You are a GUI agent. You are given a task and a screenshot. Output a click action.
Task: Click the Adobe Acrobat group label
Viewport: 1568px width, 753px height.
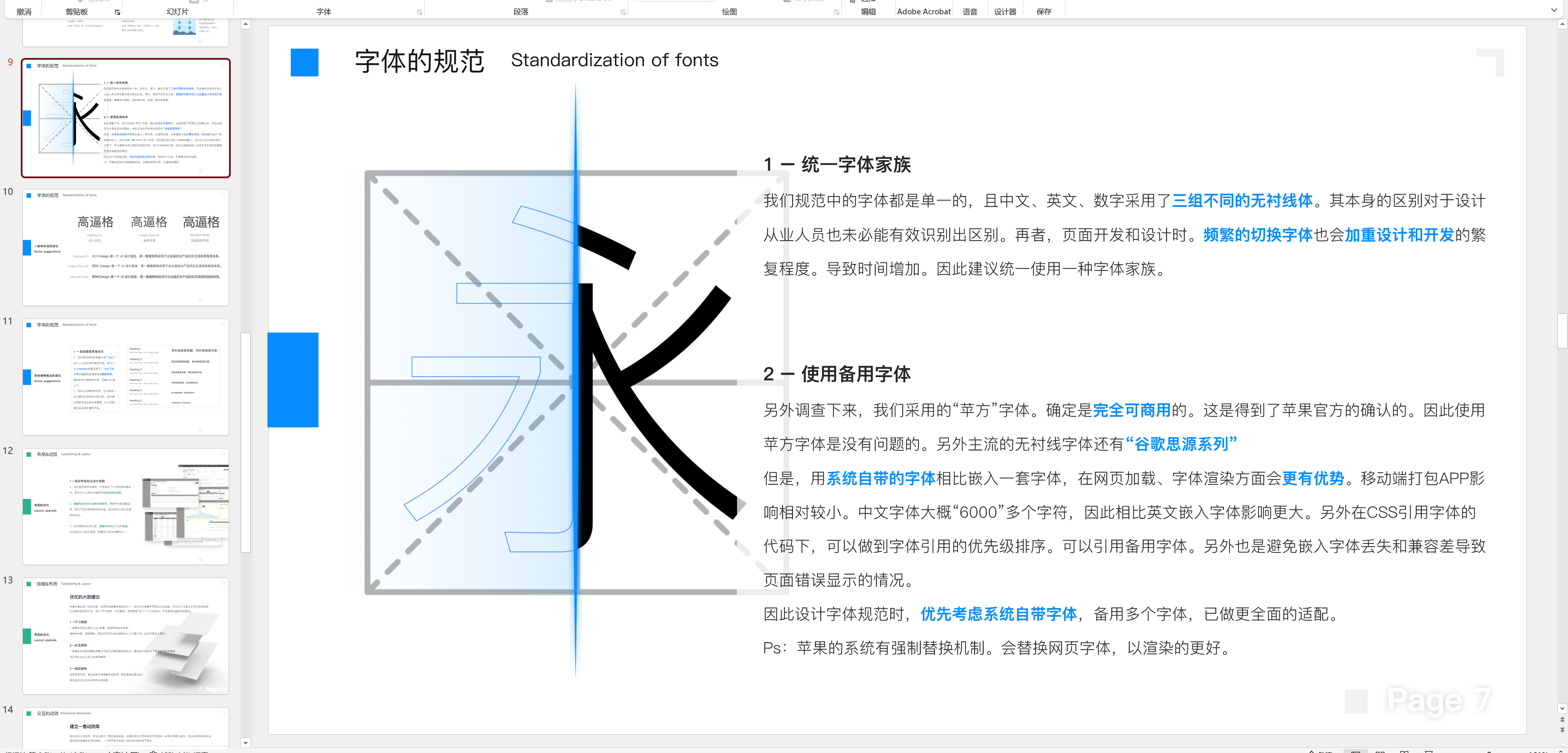923,11
